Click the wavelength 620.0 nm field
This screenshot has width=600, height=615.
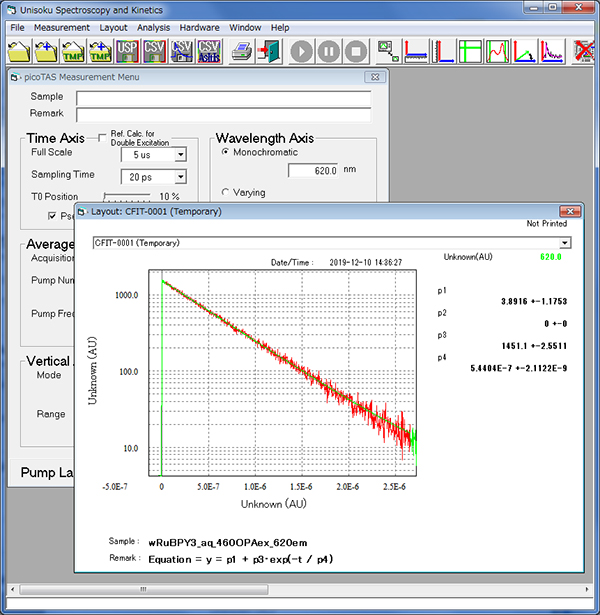click(x=313, y=171)
